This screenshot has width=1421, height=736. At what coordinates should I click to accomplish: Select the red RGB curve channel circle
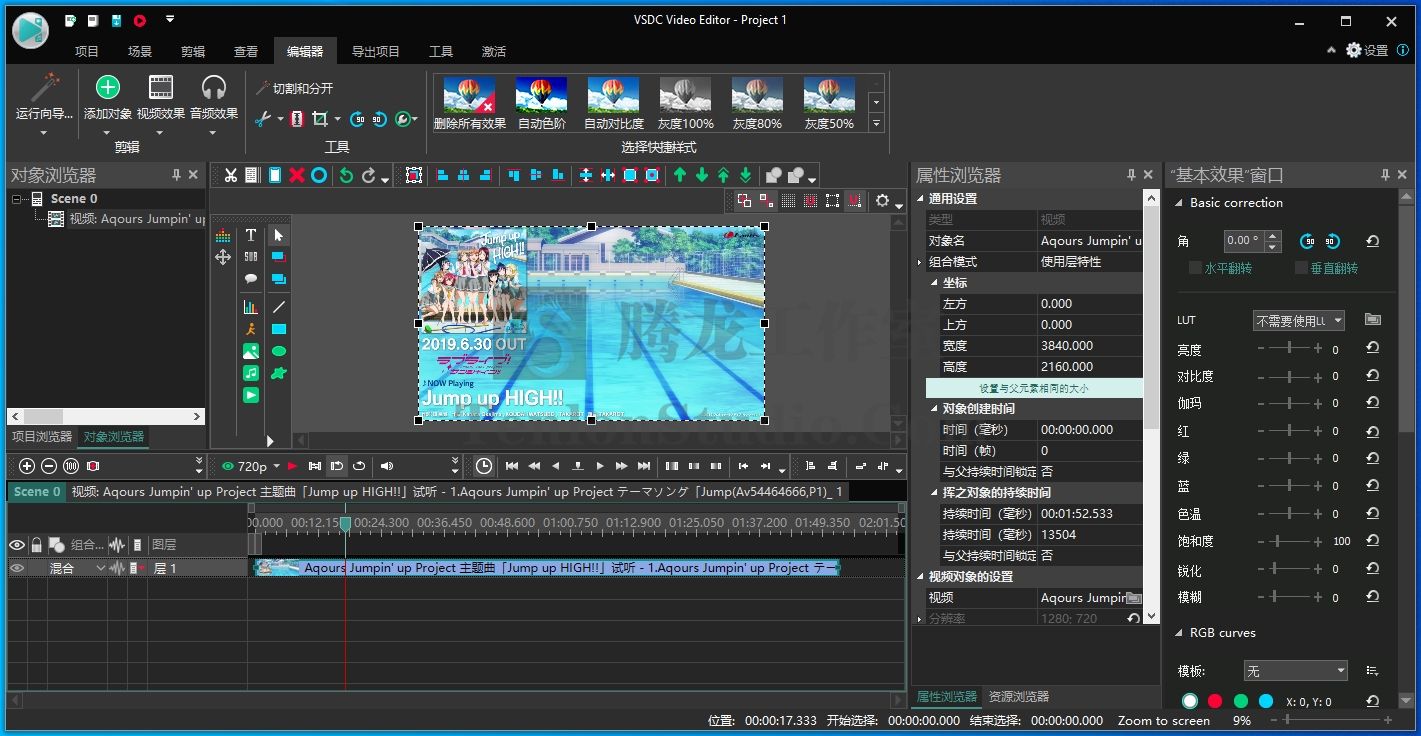(x=1215, y=701)
